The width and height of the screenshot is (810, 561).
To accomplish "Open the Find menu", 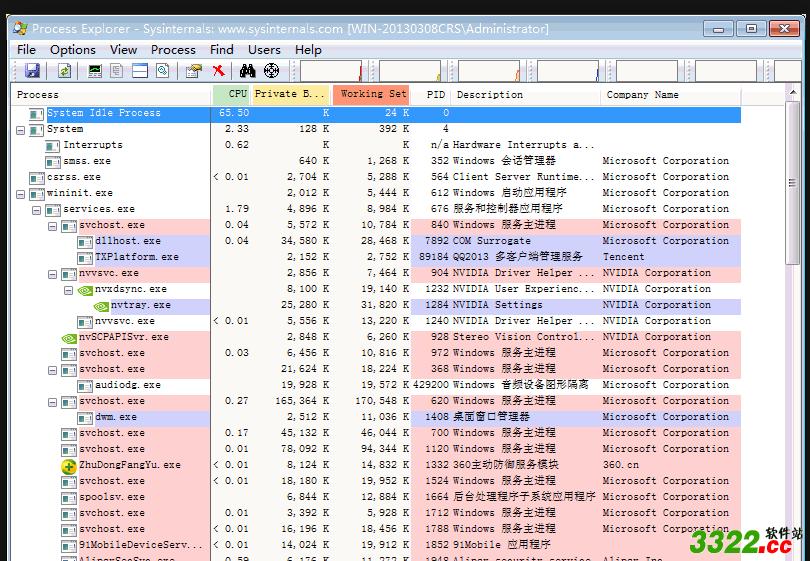I will pos(222,50).
